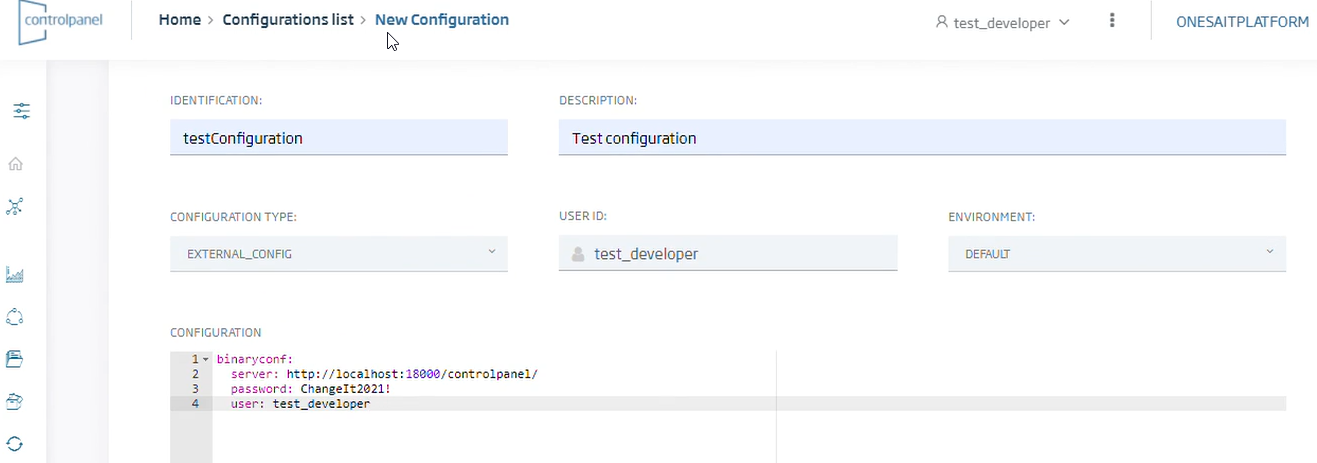Click the controlpanel logo
Viewport: 1317px width, 463px height.
coord(60,22)
